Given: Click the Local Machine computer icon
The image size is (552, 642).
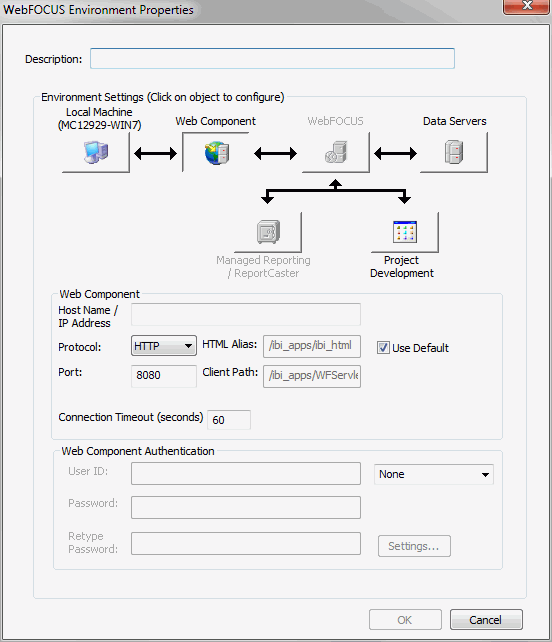Looking at the screenshot, I should pos(96,152).
